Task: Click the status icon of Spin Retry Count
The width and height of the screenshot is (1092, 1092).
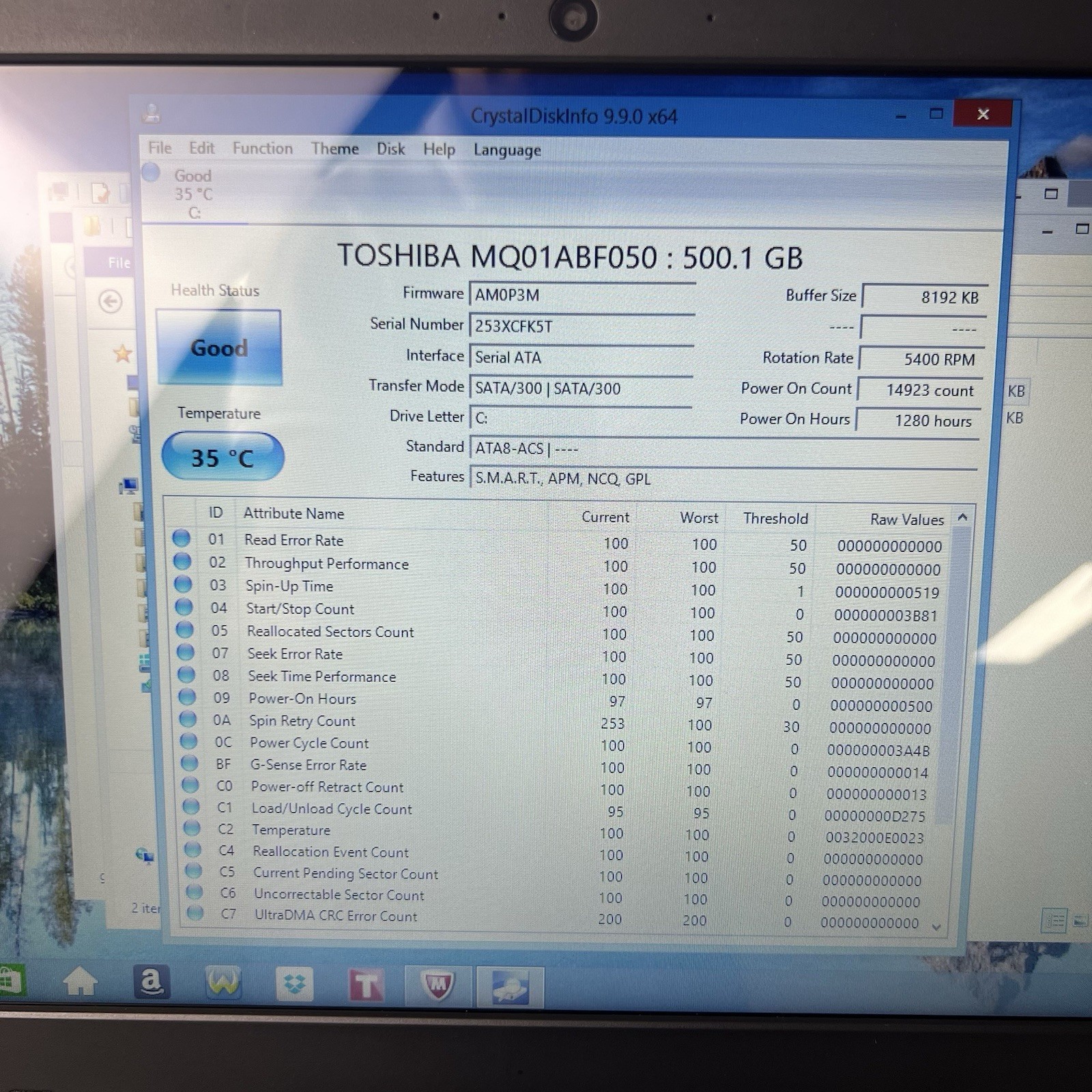Action: coord(188,719)
